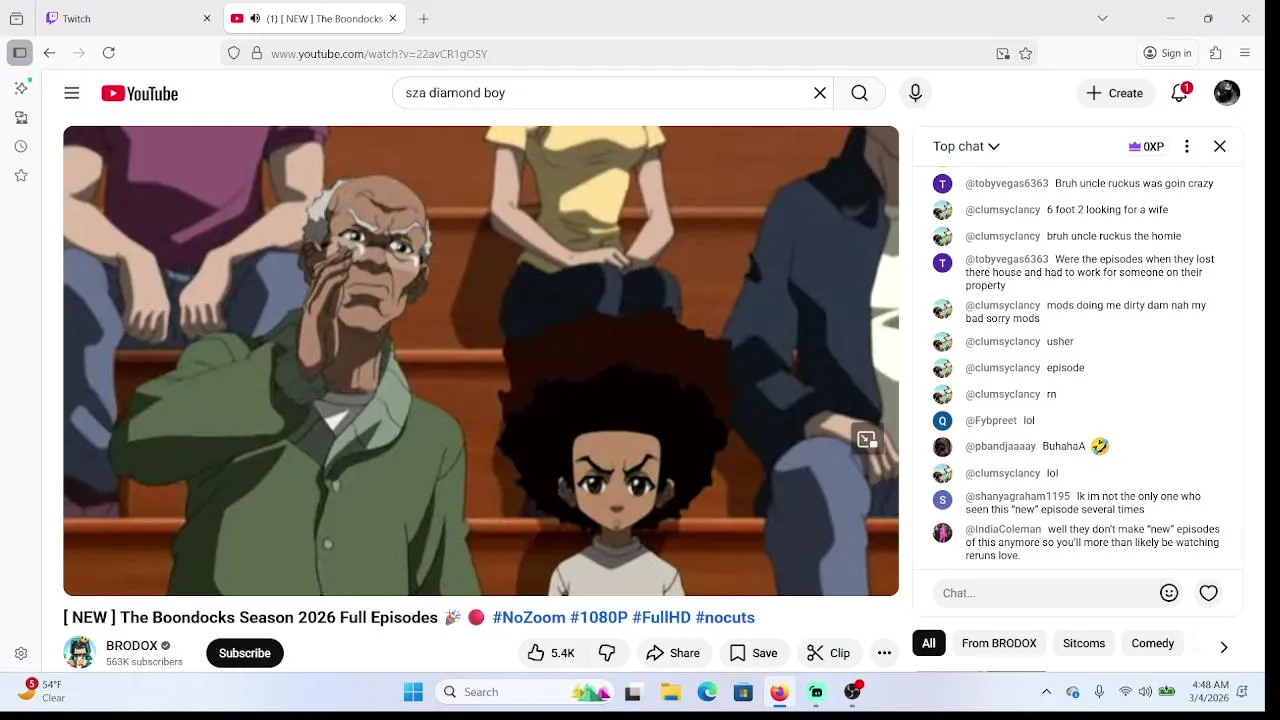
Task: Open the 0XP channel points badge
Action: 1146,146
